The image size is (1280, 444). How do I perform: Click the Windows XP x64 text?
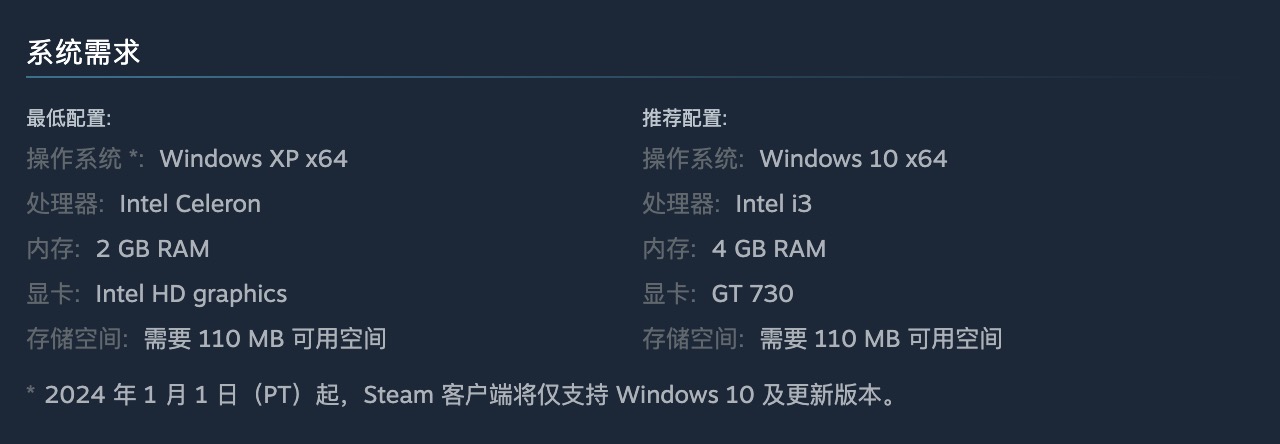tap(254, 158)
